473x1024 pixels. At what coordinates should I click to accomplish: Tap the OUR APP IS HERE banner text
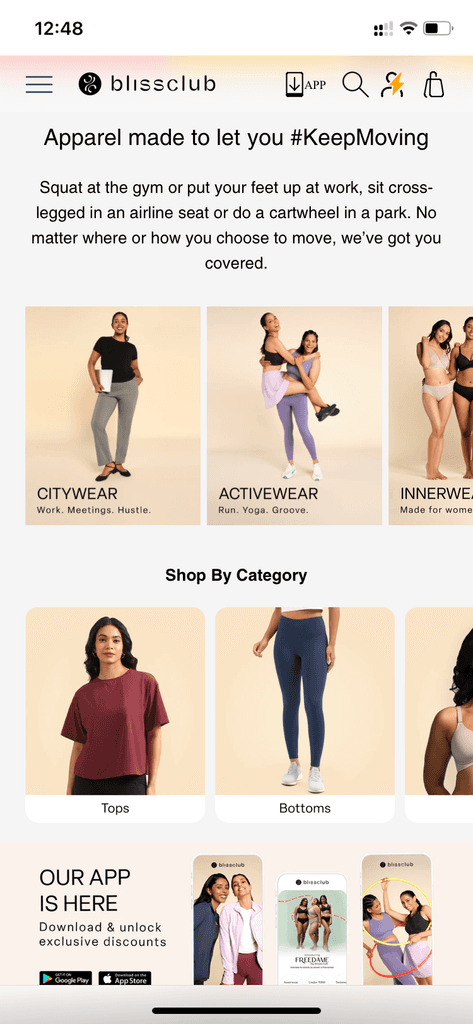pyautogui.click(x=85, y=890)
